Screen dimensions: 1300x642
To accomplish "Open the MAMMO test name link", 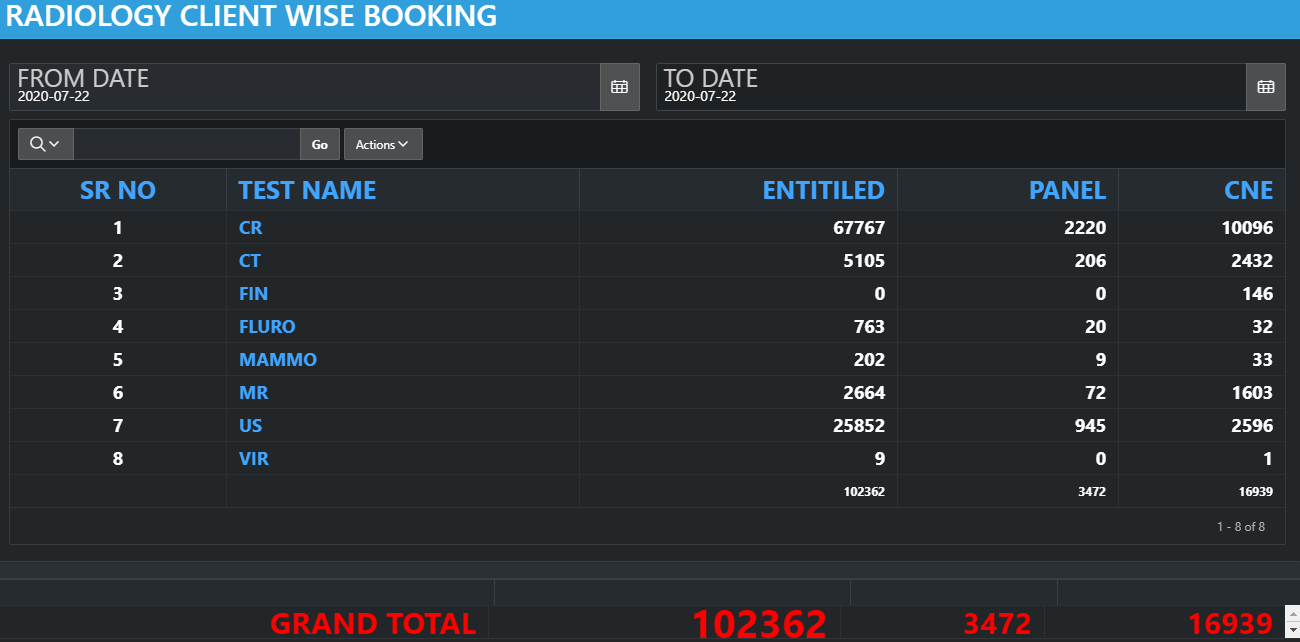I will click(278, 360).
